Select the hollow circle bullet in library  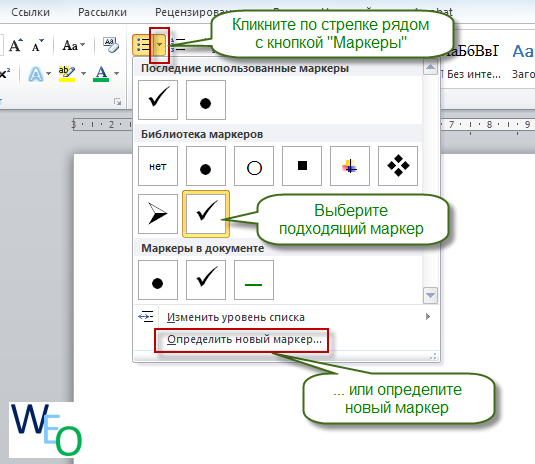click(x=254, y=166)
